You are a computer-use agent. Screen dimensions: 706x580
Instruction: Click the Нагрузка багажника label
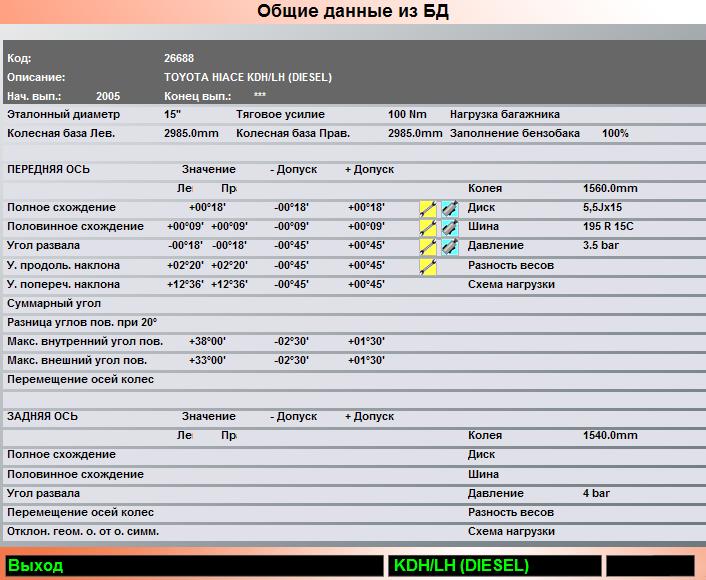click(505, 114)
